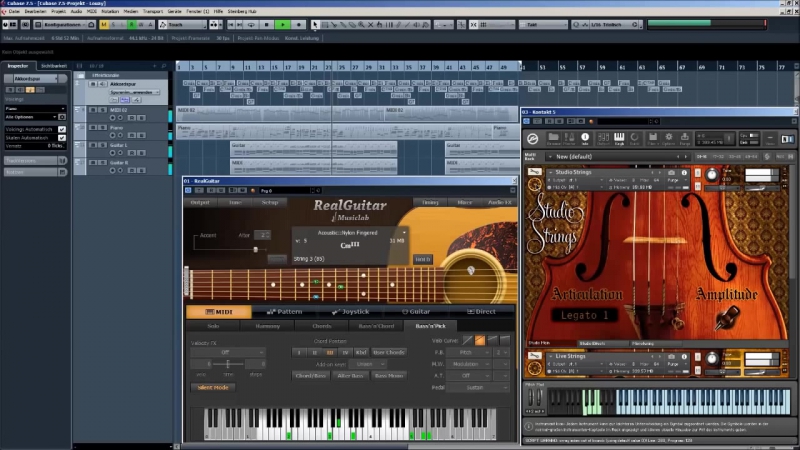Toggle RealGuitar Silent Mode

(x=213, y=387)
